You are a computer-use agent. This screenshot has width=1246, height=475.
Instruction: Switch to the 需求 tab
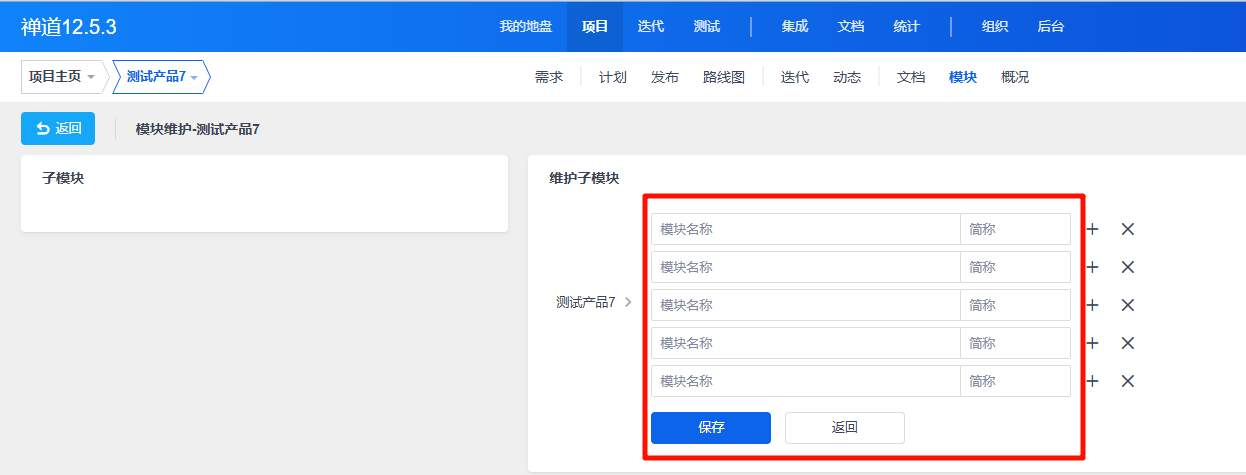[549, 77]
